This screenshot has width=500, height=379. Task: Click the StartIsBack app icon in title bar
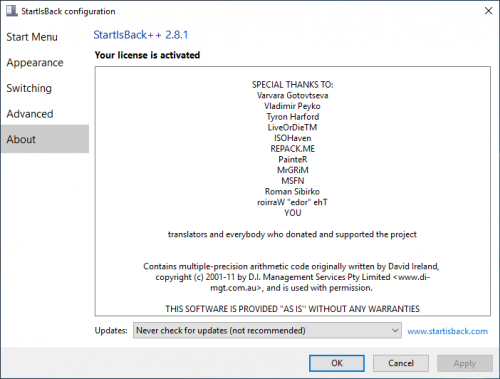pyautogui.click(x=12, y=11)
